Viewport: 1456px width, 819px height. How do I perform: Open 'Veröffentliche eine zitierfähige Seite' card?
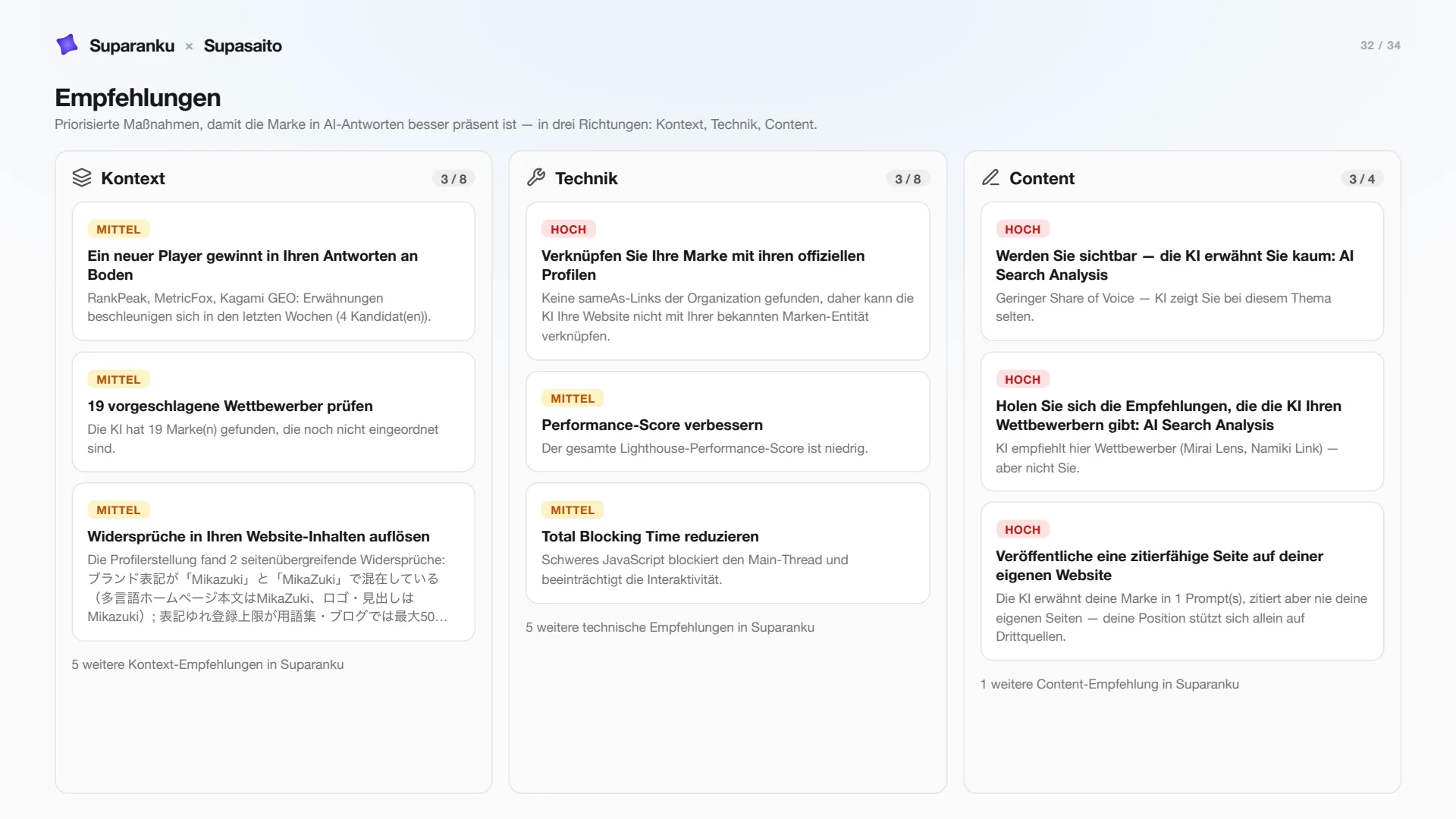[x=1181, y=582]
